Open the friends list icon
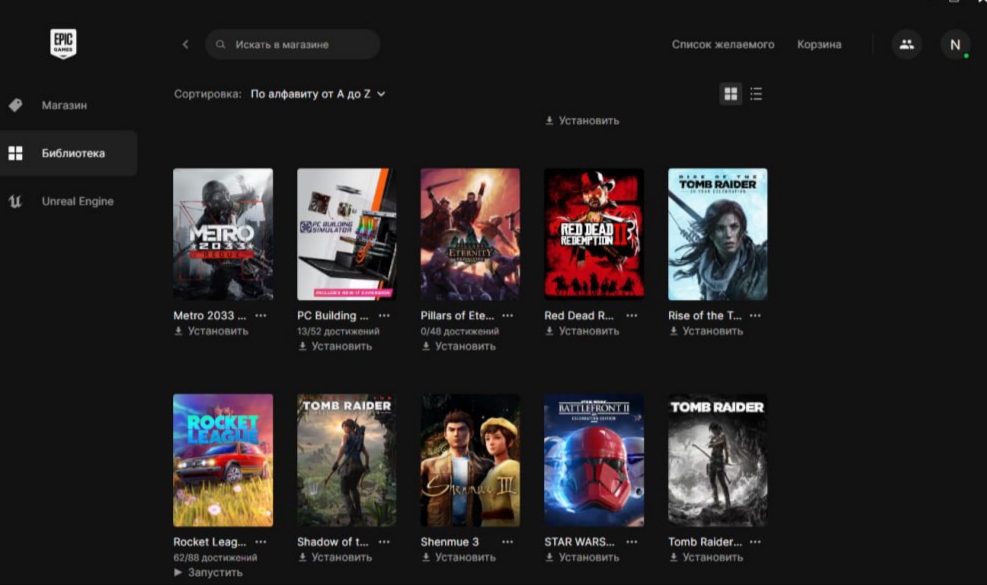 pyautogui.click(x=906, y=44)
